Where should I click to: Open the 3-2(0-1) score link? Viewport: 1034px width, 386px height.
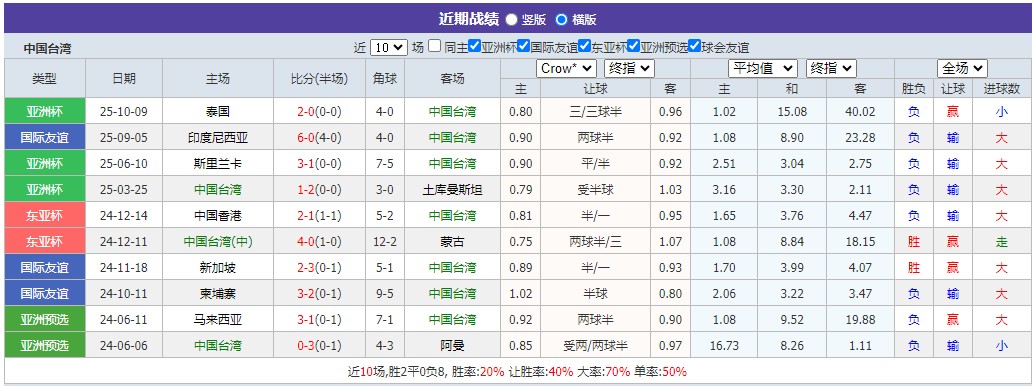pos(320,294)
